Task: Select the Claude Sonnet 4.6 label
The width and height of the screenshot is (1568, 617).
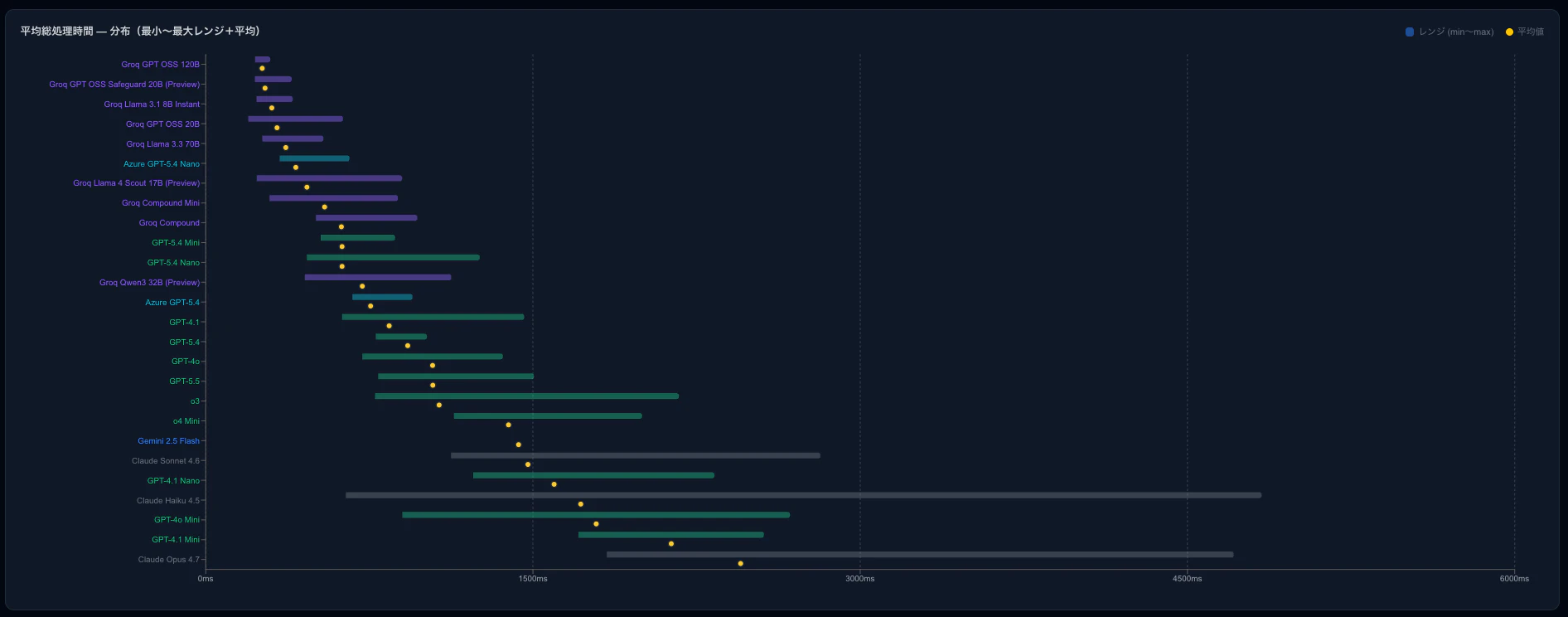Action: 166,461
